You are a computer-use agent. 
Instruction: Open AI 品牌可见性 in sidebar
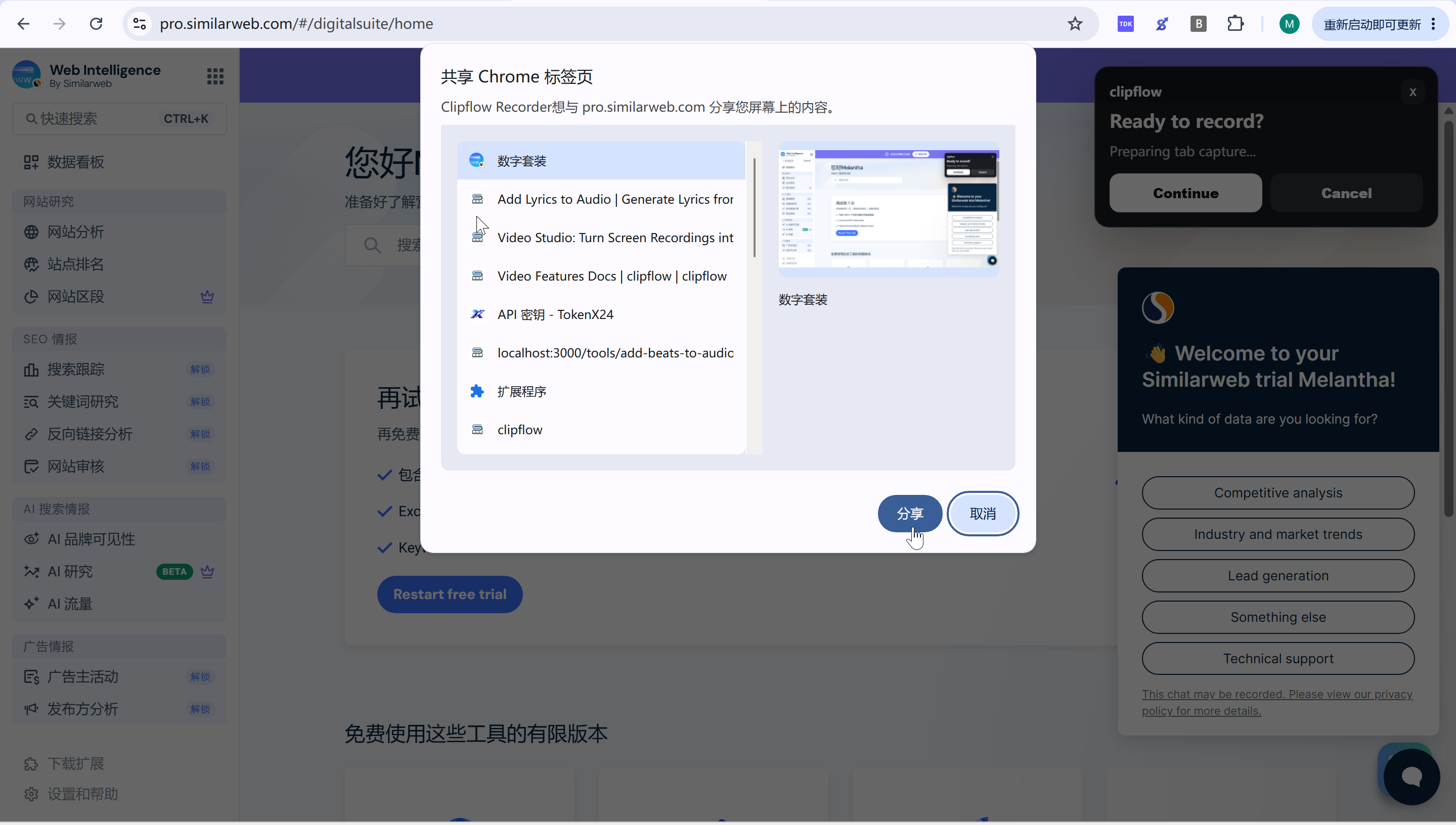coord(119,539)
